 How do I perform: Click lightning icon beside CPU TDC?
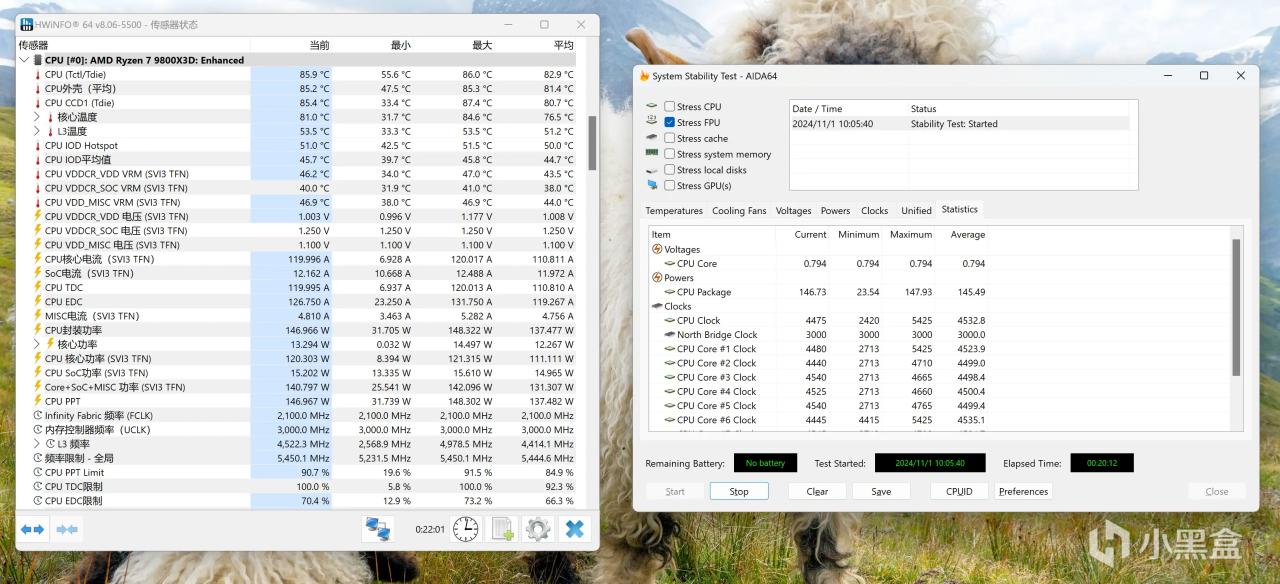(38, 288)
